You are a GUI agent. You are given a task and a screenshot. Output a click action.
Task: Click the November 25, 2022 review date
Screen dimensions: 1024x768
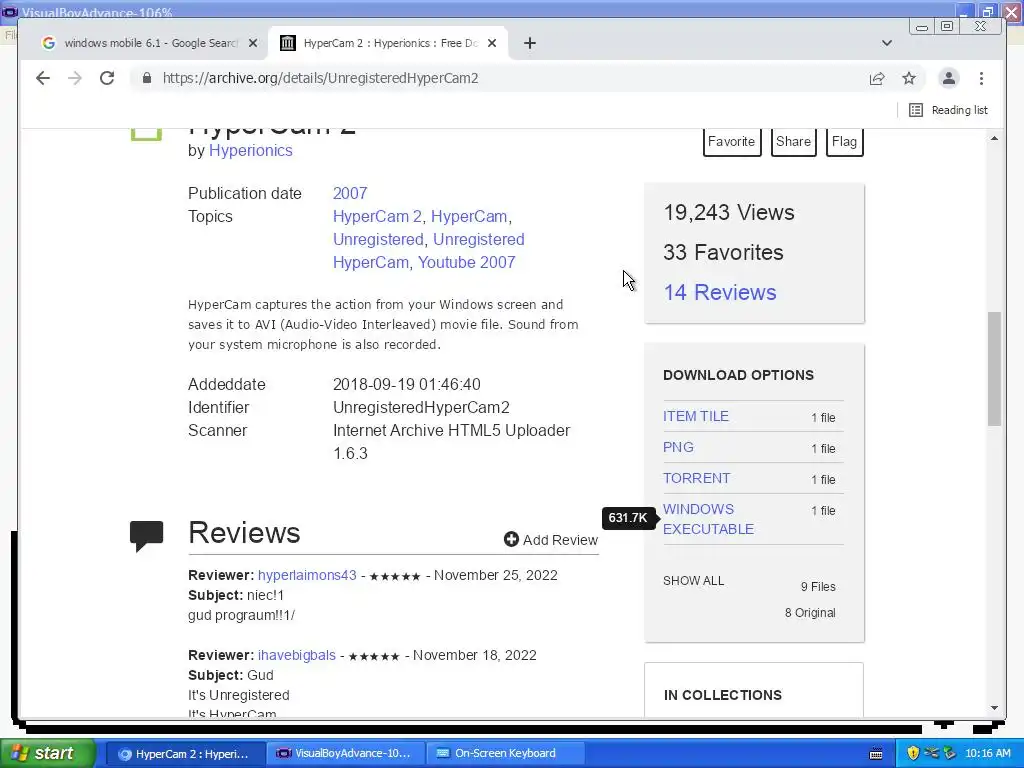pos(496,575)
